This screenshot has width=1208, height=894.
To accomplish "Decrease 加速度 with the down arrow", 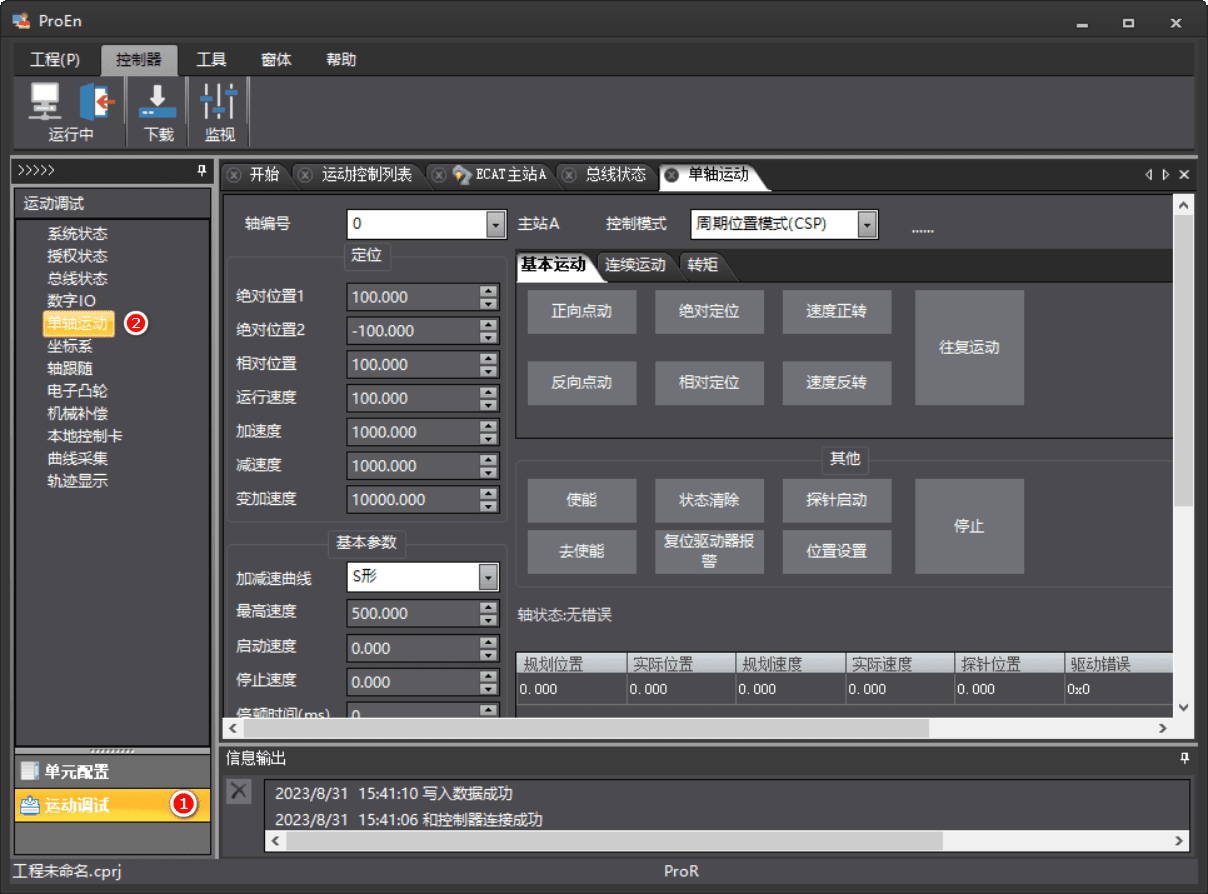I will (x=488, y=438).
